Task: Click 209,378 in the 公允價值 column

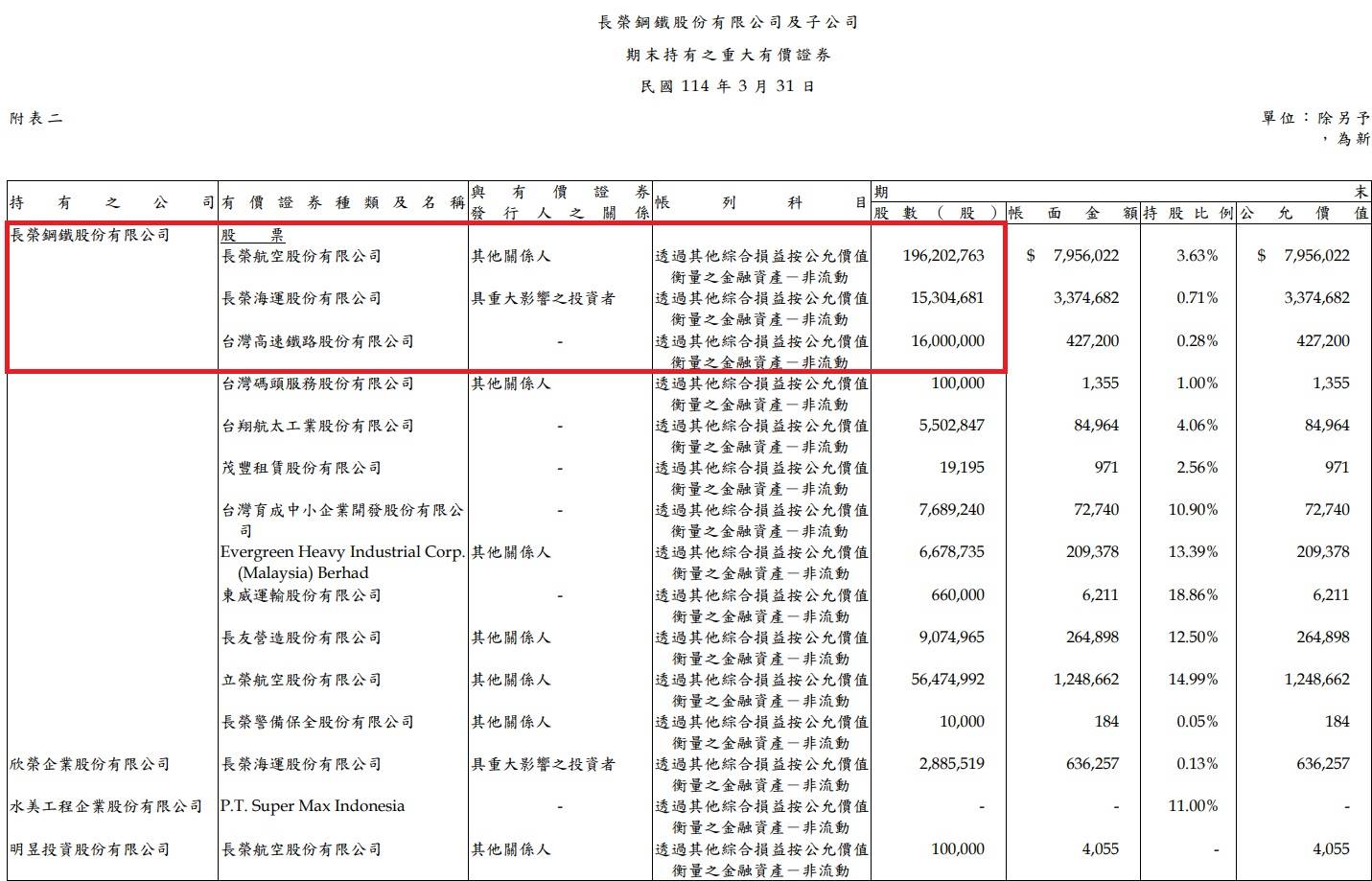Action: pyautogui.click(x=1322, y=552)
